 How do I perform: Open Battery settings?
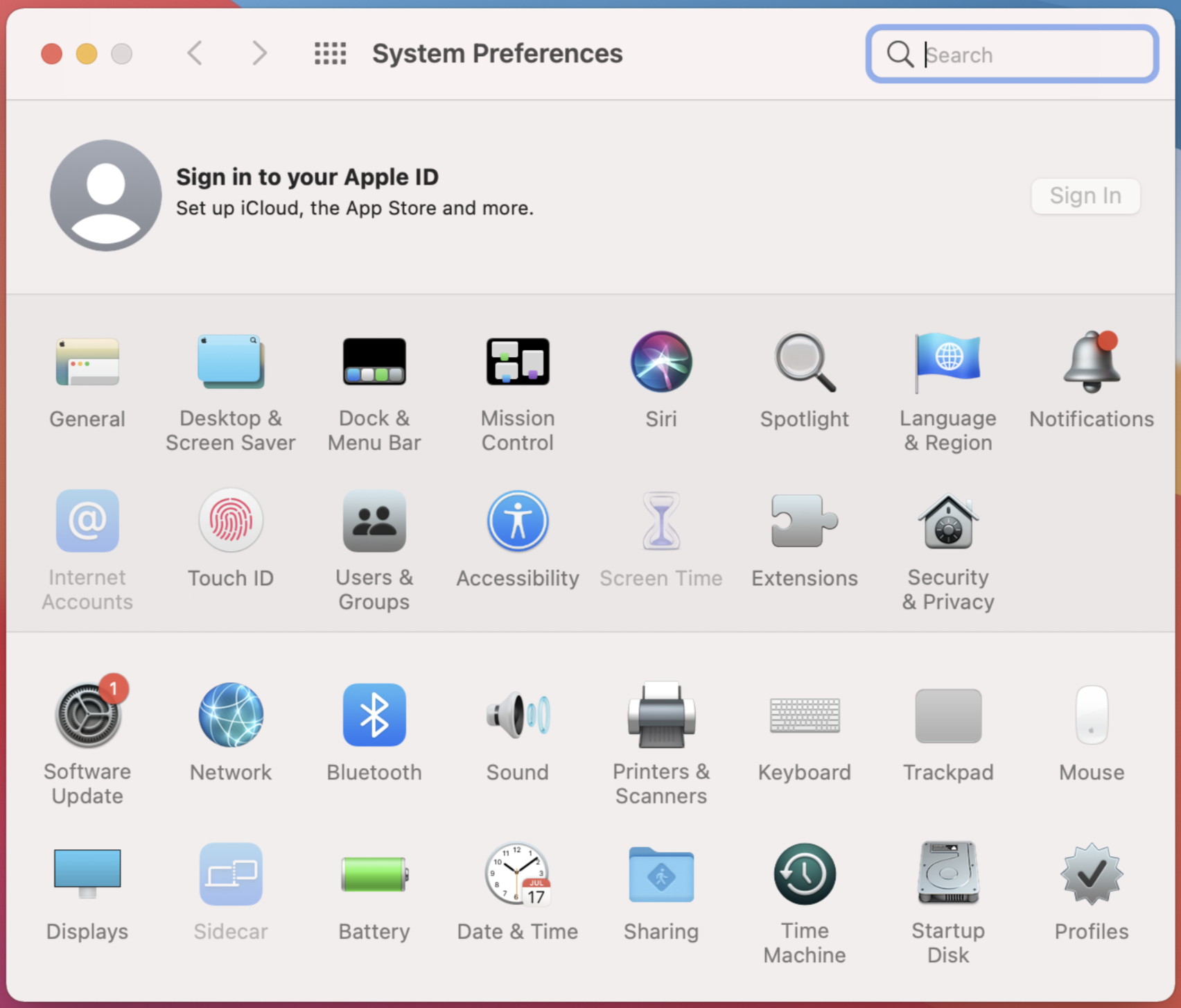(374, 874)
